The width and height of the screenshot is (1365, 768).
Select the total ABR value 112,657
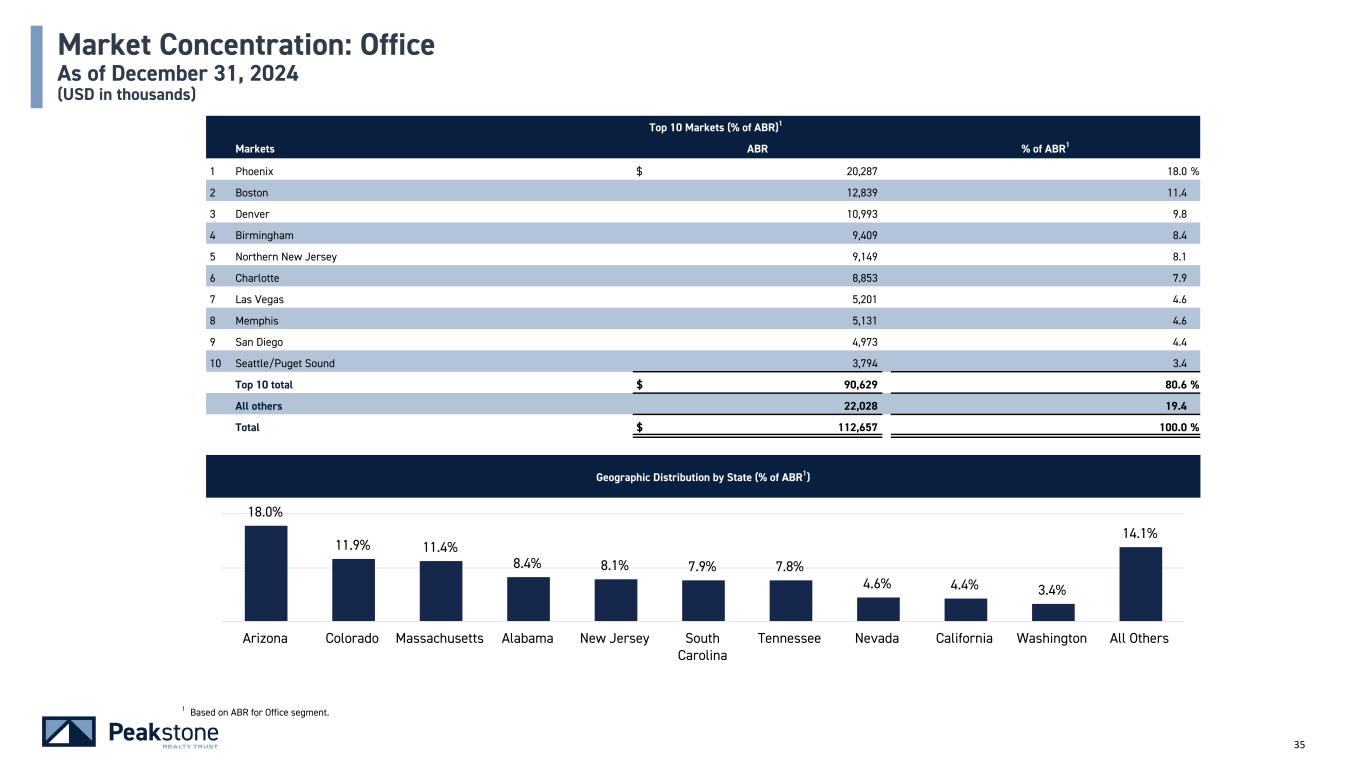pyautogui.click(x=854, y=427)
